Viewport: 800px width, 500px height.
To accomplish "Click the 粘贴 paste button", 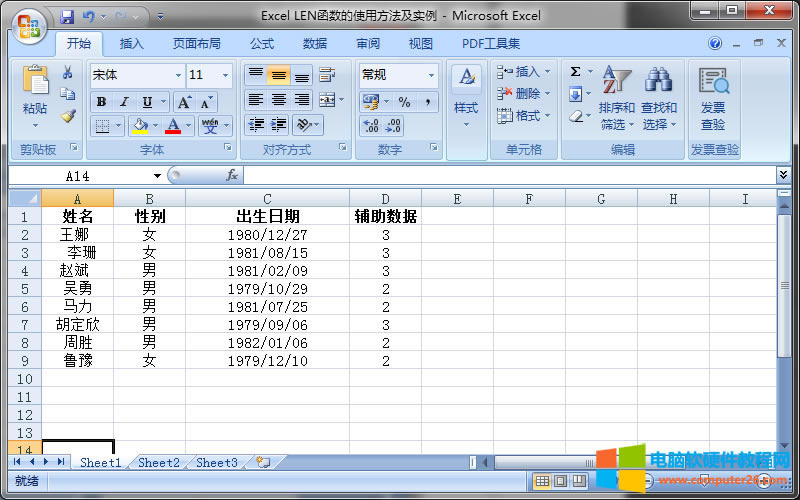I will pyautogui.click(x=35, y=98).
